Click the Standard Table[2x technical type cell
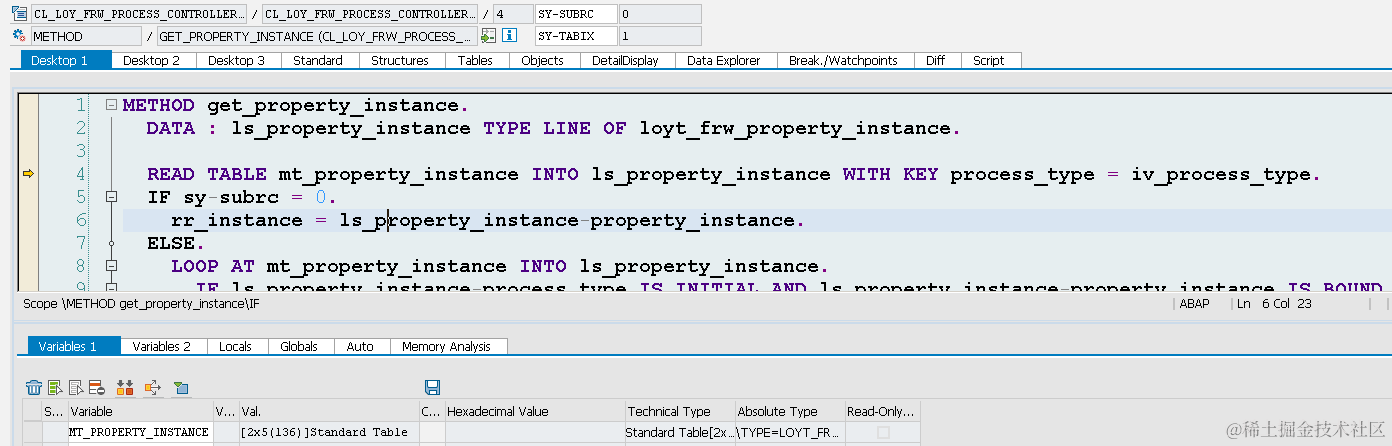 click(679, 432)
